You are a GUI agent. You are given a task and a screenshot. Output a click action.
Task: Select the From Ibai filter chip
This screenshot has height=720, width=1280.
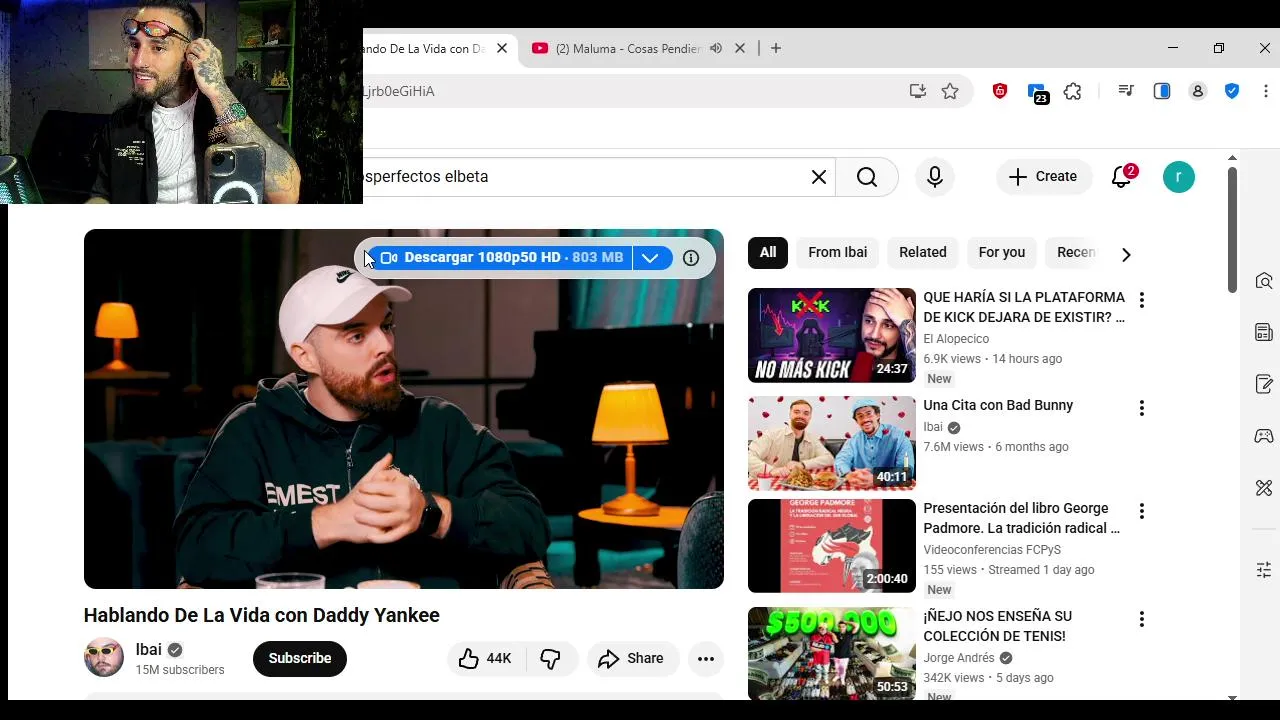(838, 253)
